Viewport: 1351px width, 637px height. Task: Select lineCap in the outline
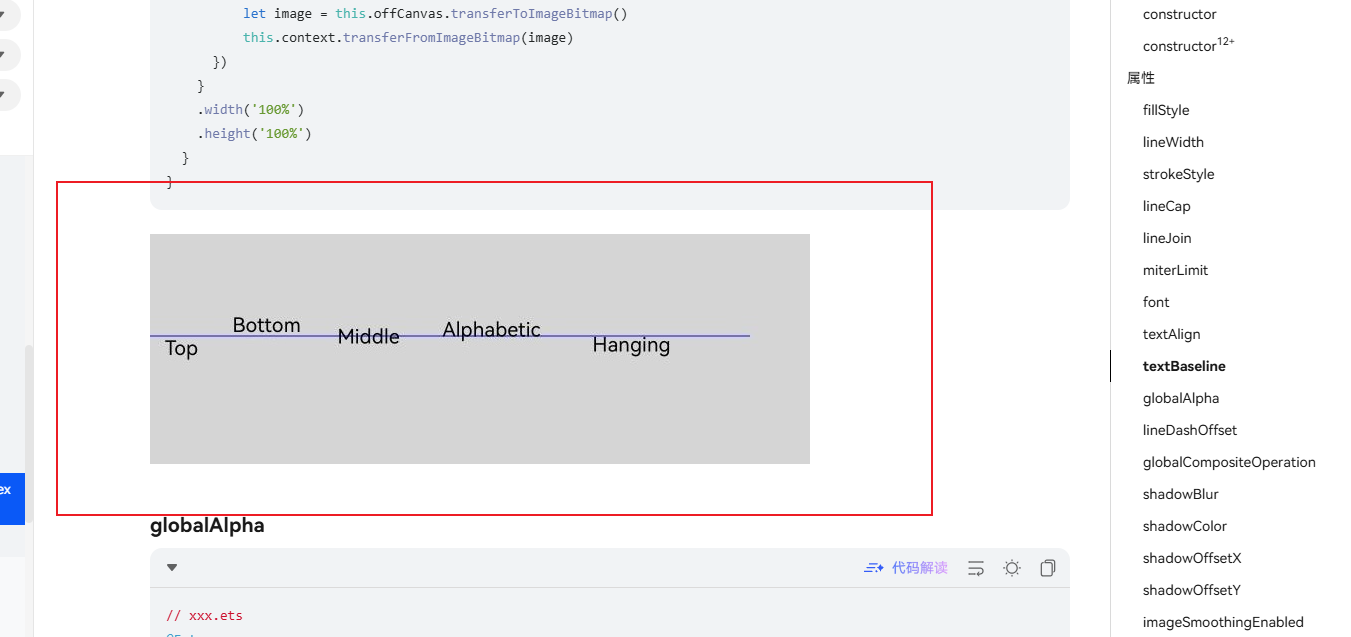click(x=1166, y=206)
